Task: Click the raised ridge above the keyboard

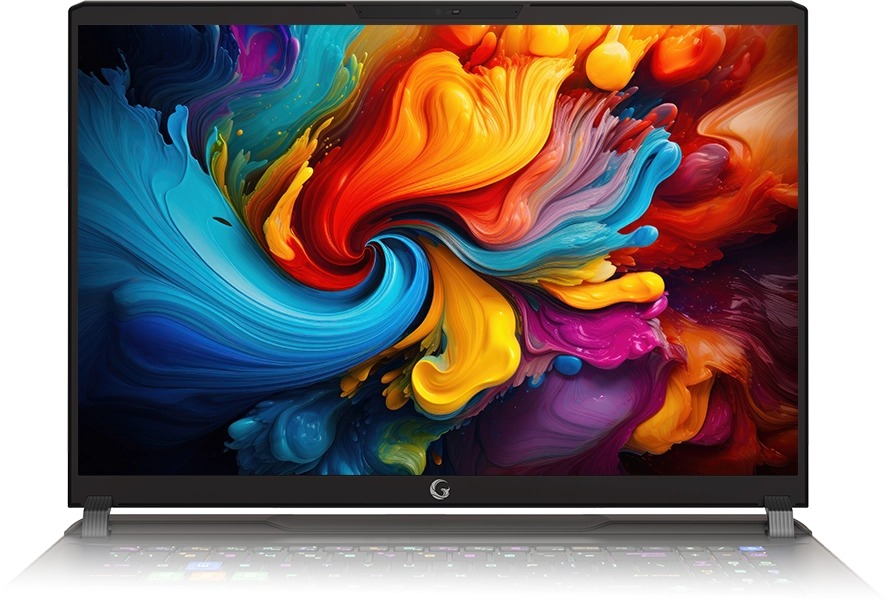Action: coord(439,522)
